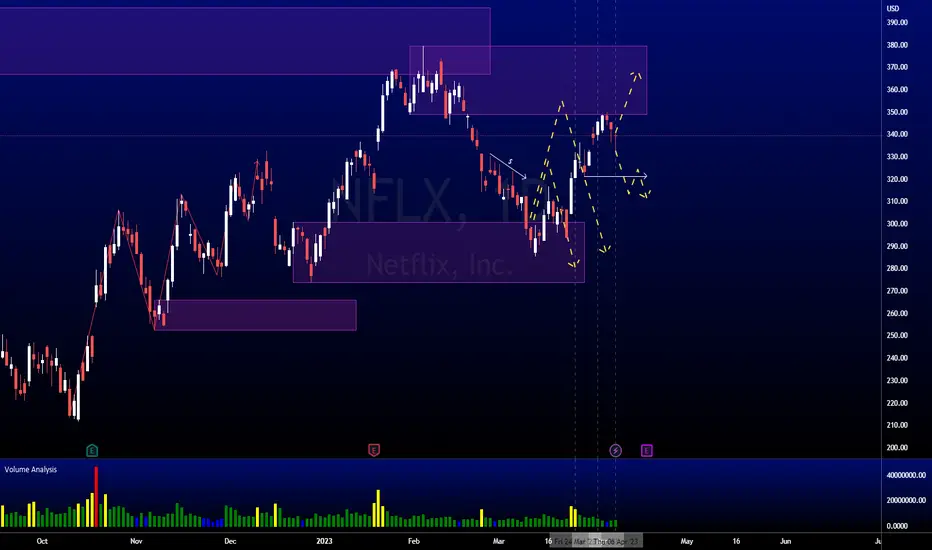Click the 260.00 price axis label
The image size is (932, 550).
(x=897, y=313)
